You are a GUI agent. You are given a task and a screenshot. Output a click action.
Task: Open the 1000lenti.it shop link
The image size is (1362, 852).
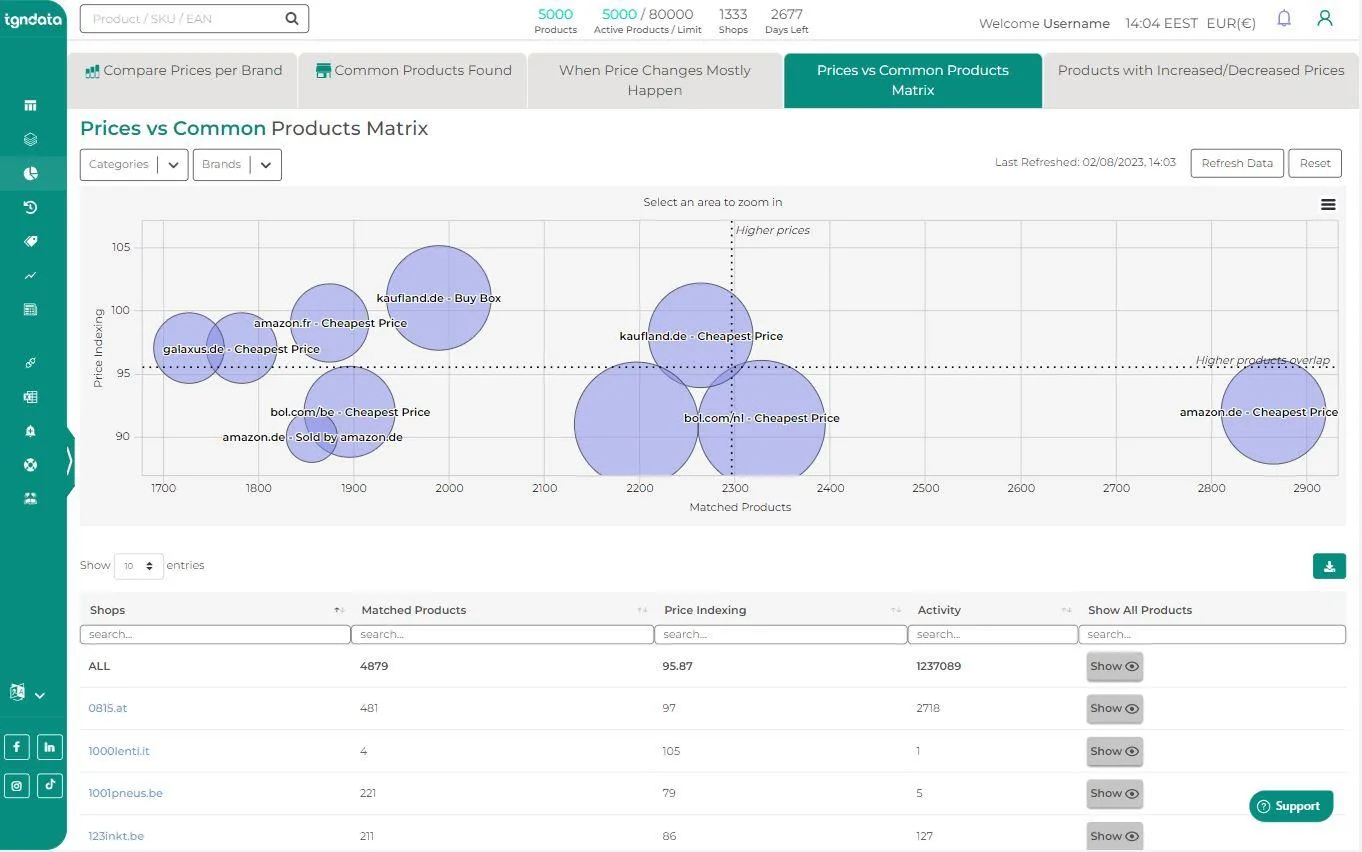point(119,751)
